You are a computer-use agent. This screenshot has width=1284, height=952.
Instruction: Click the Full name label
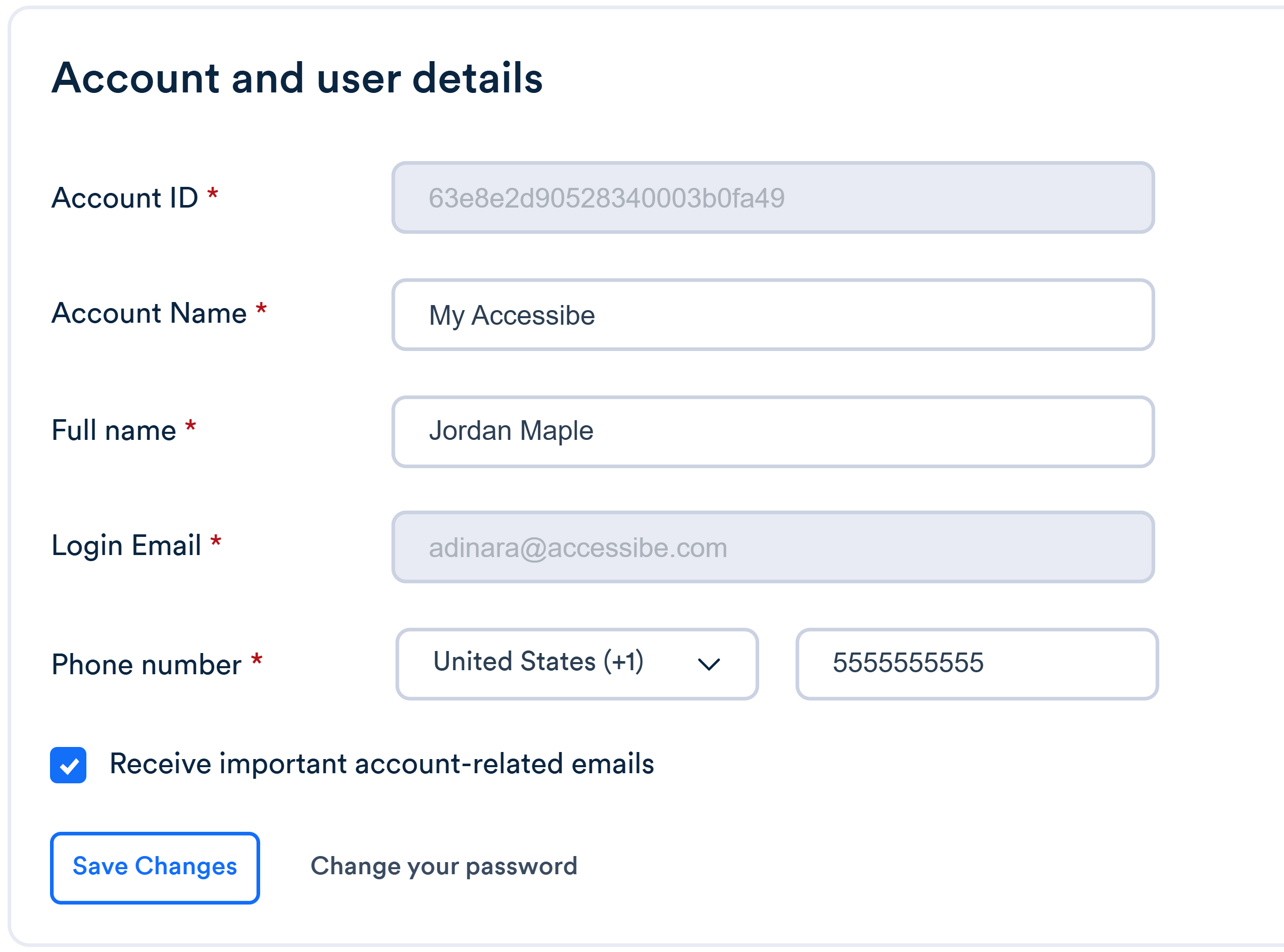114,430
